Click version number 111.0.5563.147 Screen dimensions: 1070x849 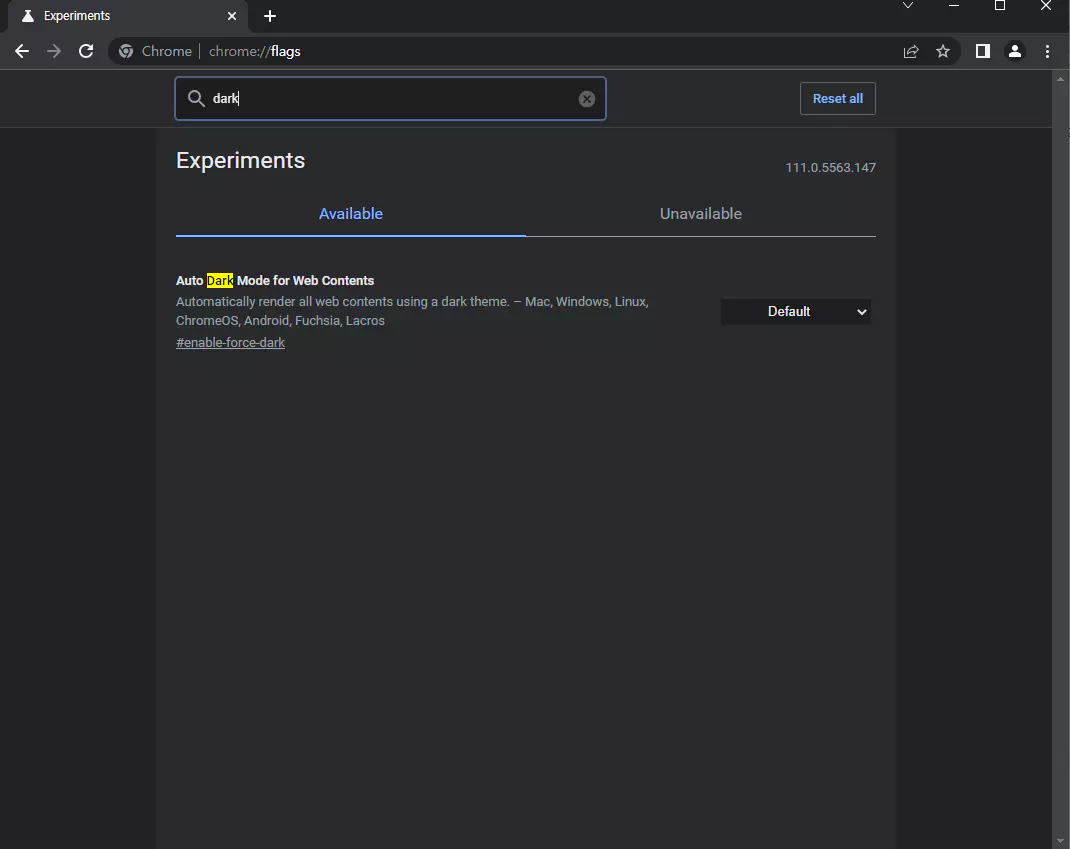[x=830, y=167]
